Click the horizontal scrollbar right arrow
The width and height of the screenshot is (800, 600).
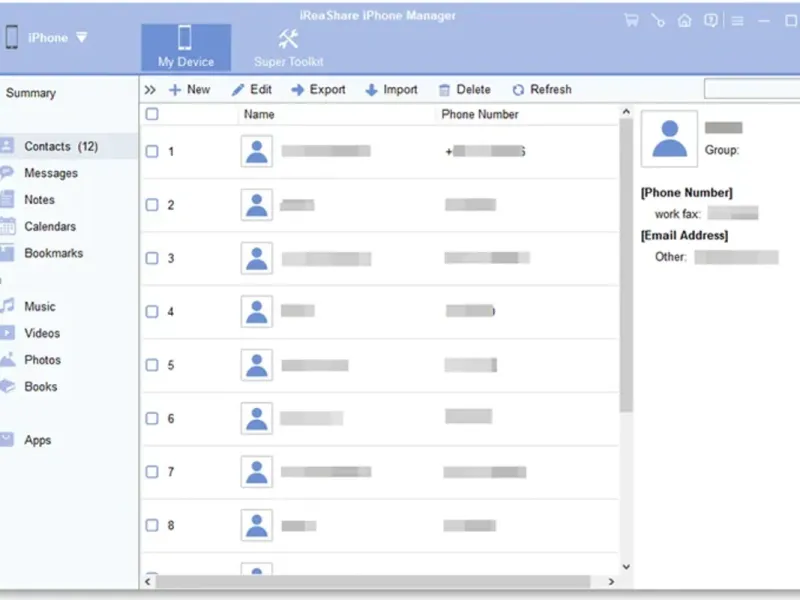tap(611, 582)
